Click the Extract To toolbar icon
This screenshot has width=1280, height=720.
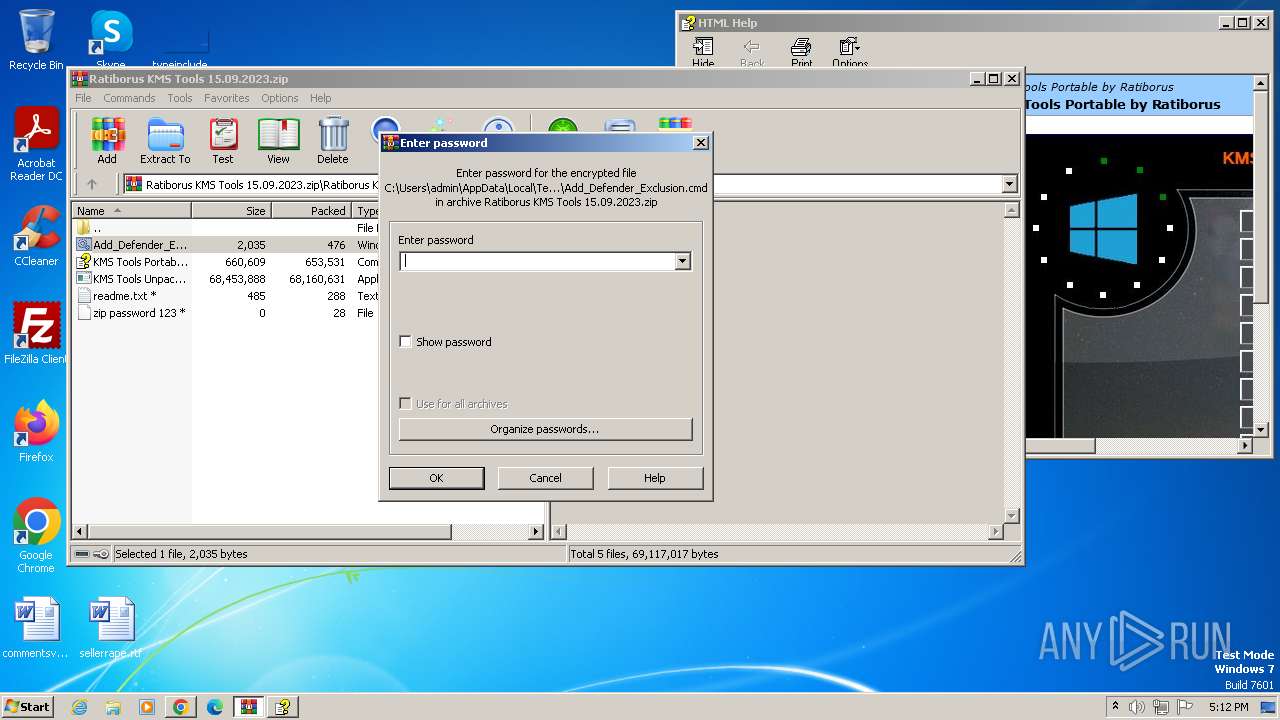pos(165,140)
